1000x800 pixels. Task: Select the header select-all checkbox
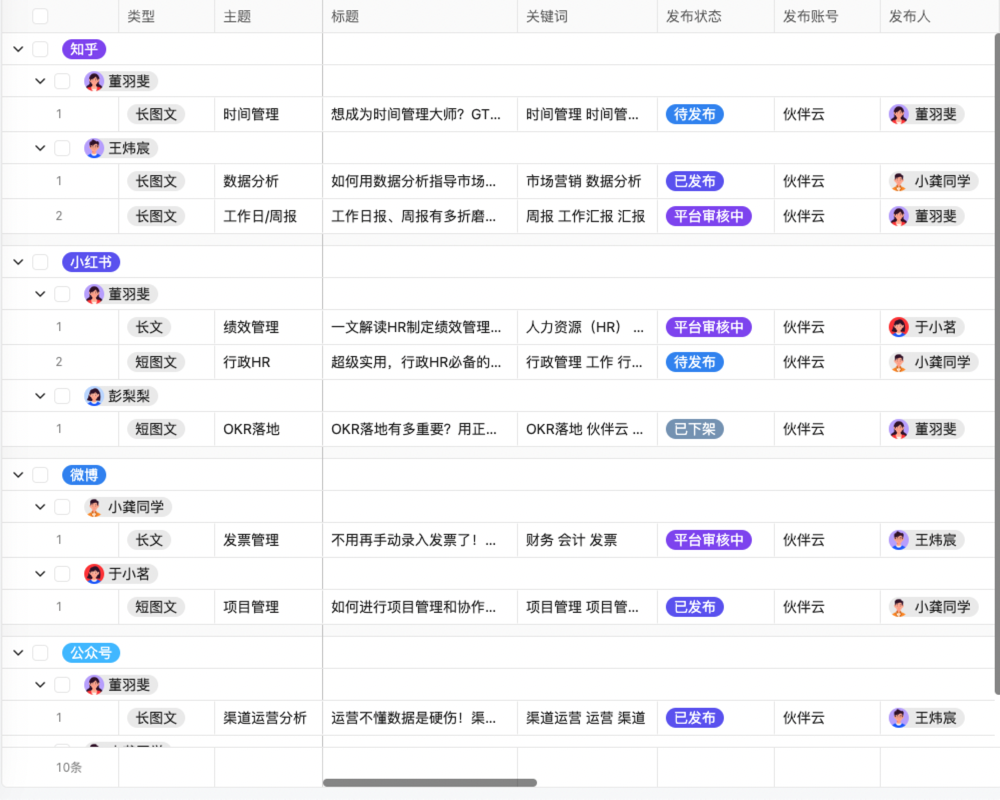[x=40, y=16]
